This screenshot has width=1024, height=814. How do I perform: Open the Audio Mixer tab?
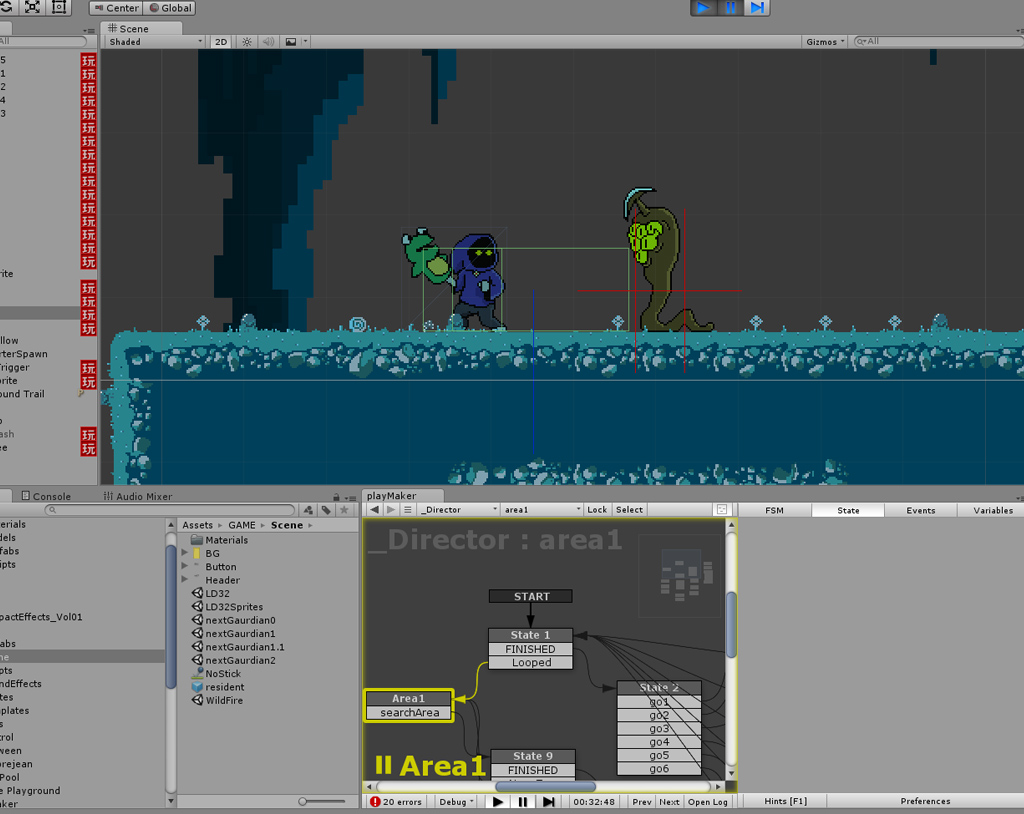[137, 496]
